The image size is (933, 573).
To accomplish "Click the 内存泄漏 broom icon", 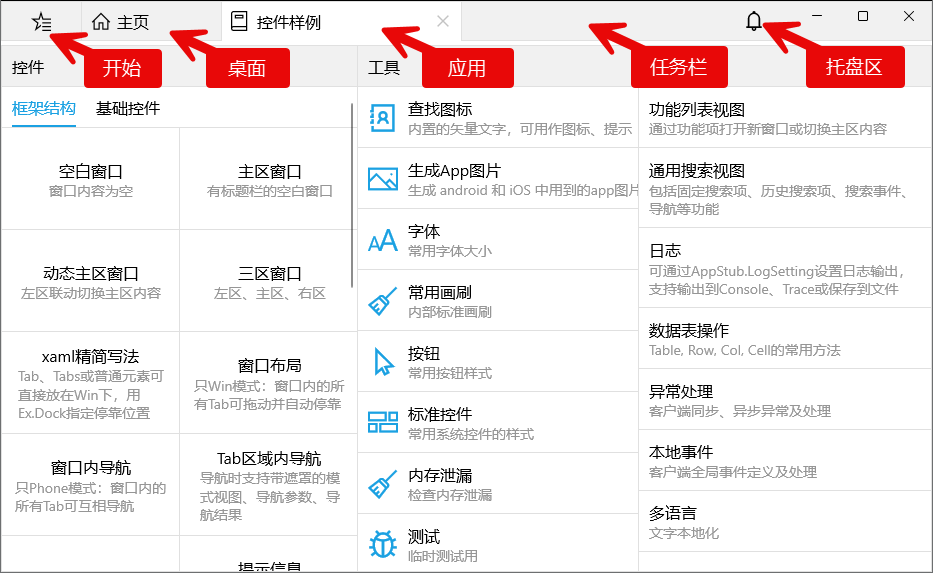I will tap(383, 484).
